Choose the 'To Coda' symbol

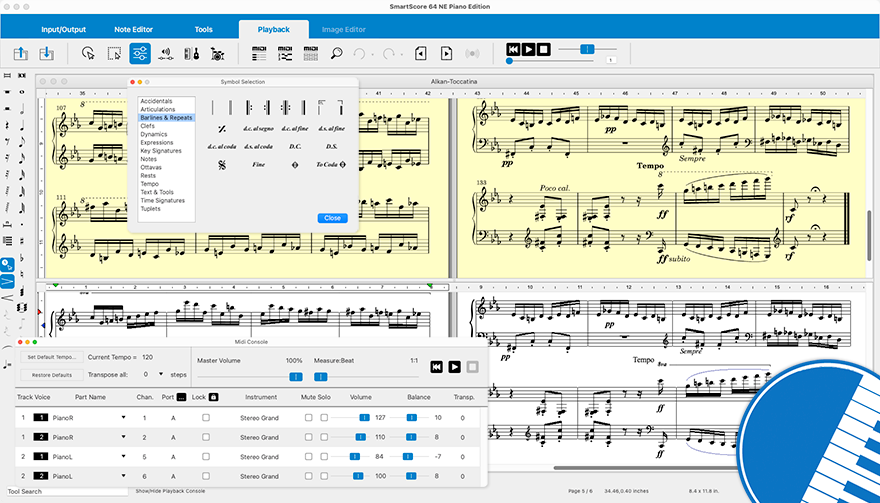(331, 165)
